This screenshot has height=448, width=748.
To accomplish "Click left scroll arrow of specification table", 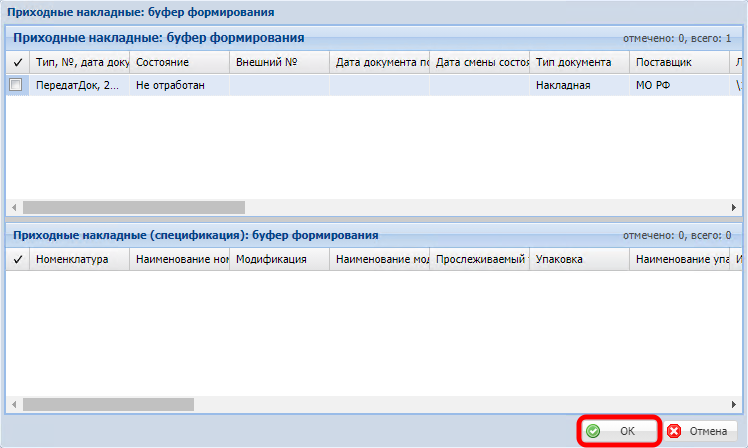I will [15, 404].
